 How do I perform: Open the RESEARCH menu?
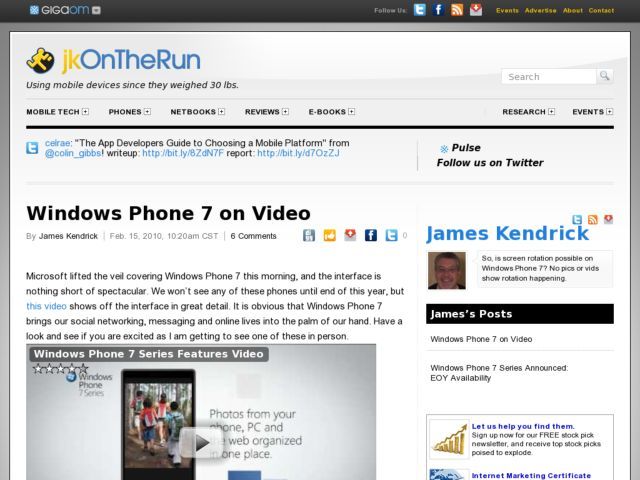pos(524,112)
